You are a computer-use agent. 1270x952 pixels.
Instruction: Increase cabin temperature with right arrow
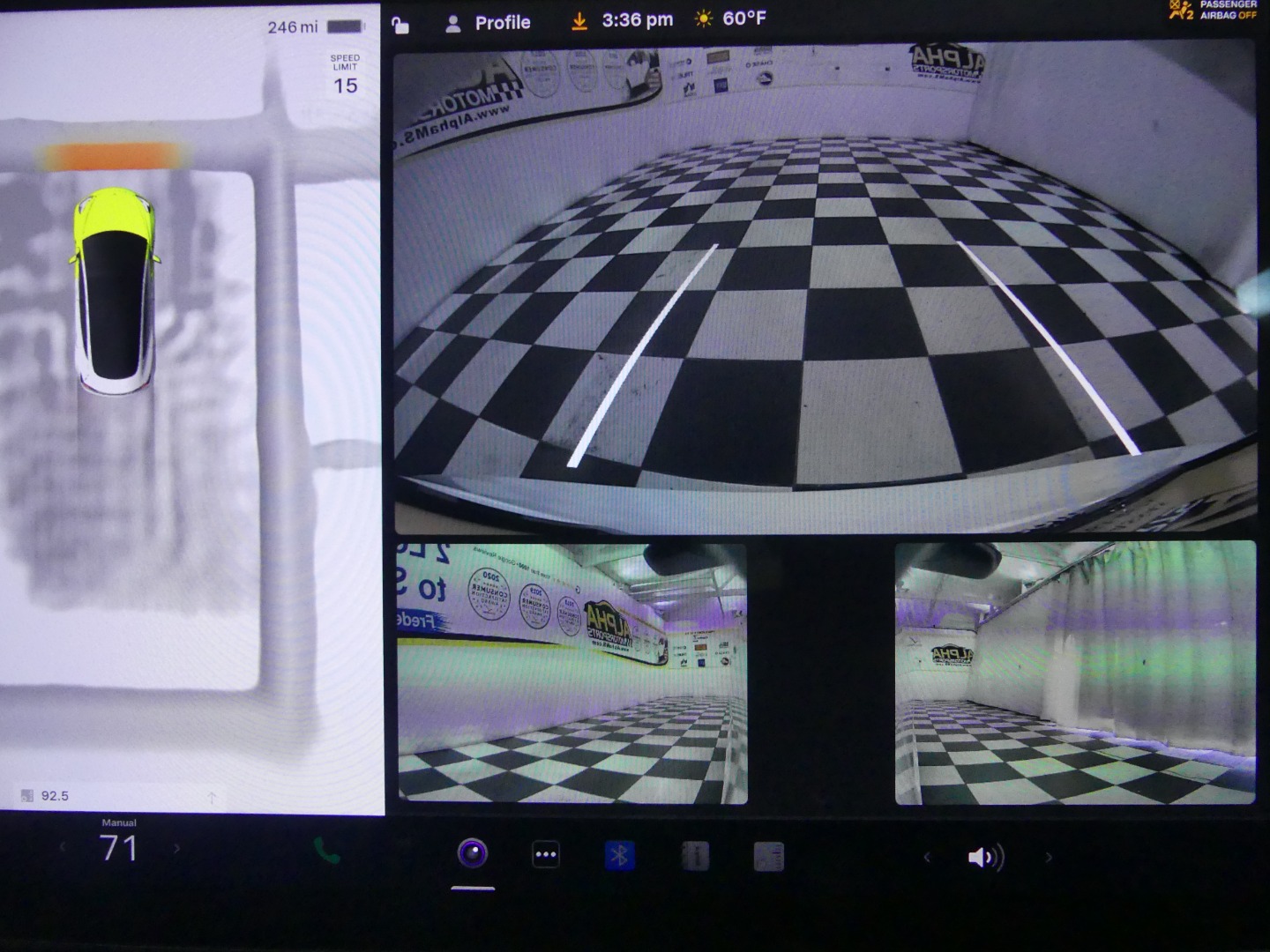(x=177, y=848)
